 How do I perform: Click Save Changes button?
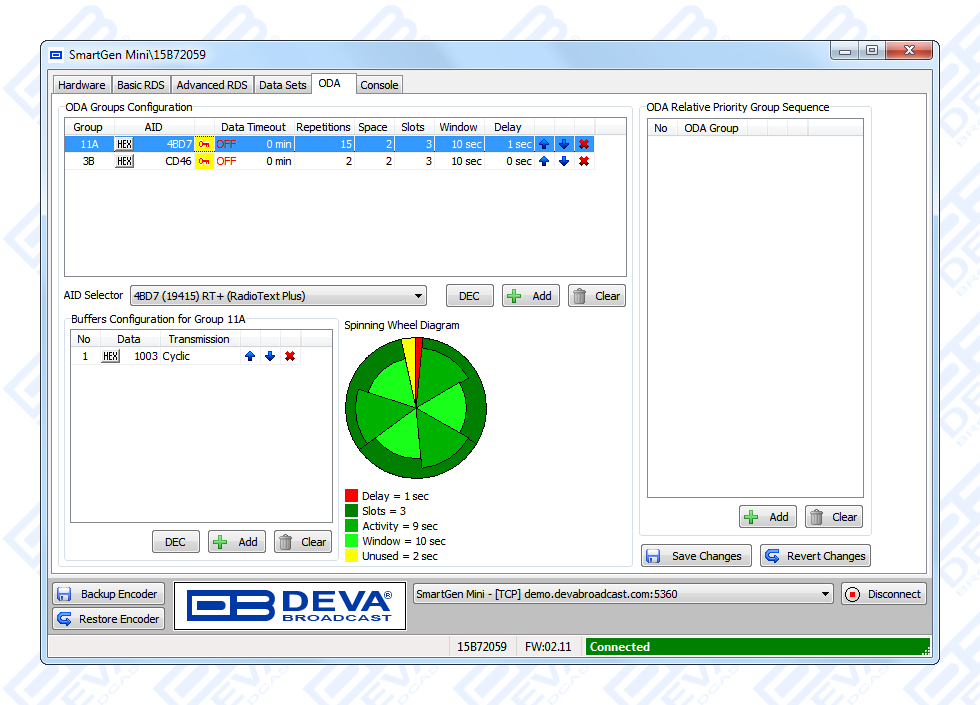pos(696,556)
